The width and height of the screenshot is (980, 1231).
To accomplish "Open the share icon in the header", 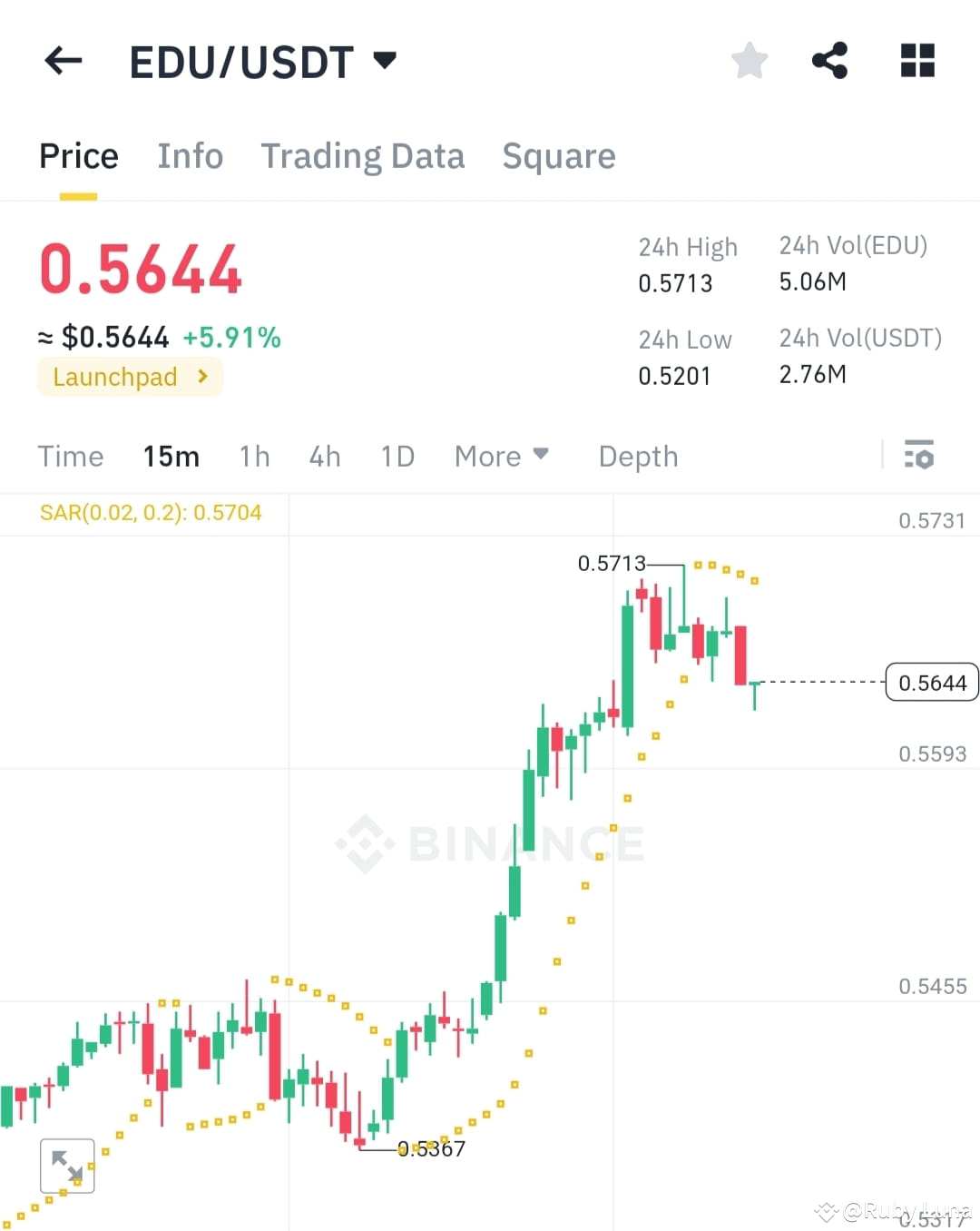I will [830, 60].
